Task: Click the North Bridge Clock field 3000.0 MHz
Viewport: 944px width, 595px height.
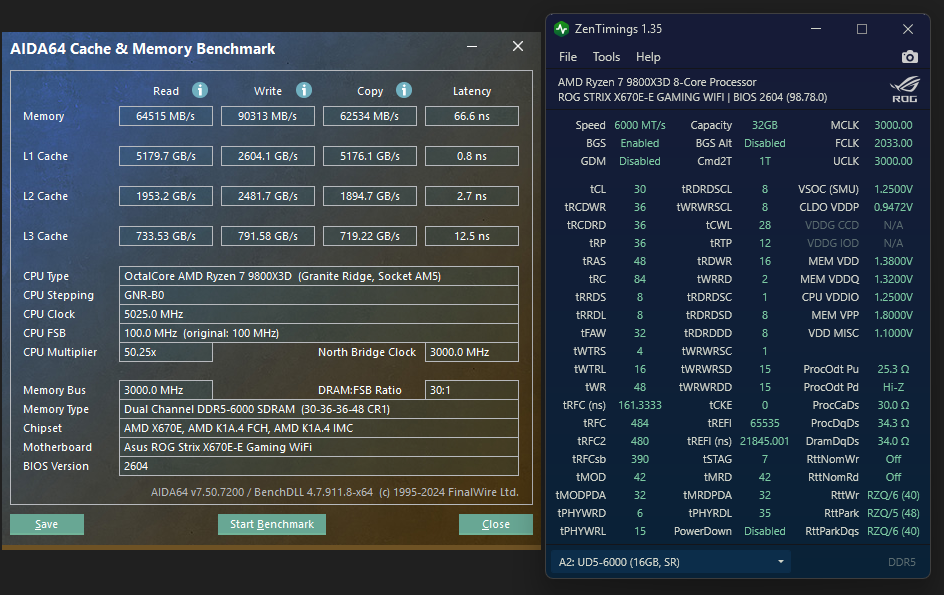Action: tap(472, 352)
